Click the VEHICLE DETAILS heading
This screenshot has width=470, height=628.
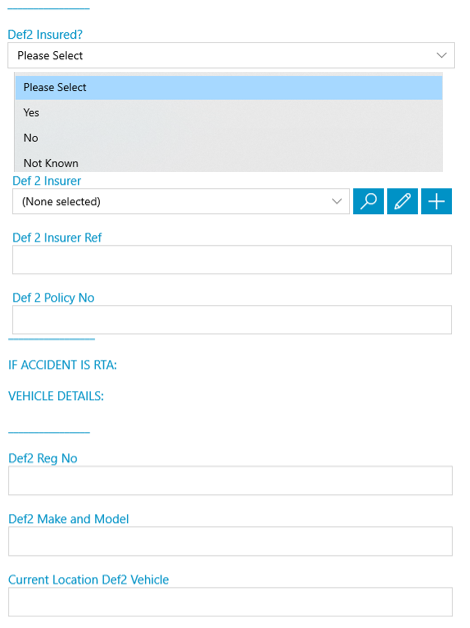click(x=56, y=396)
